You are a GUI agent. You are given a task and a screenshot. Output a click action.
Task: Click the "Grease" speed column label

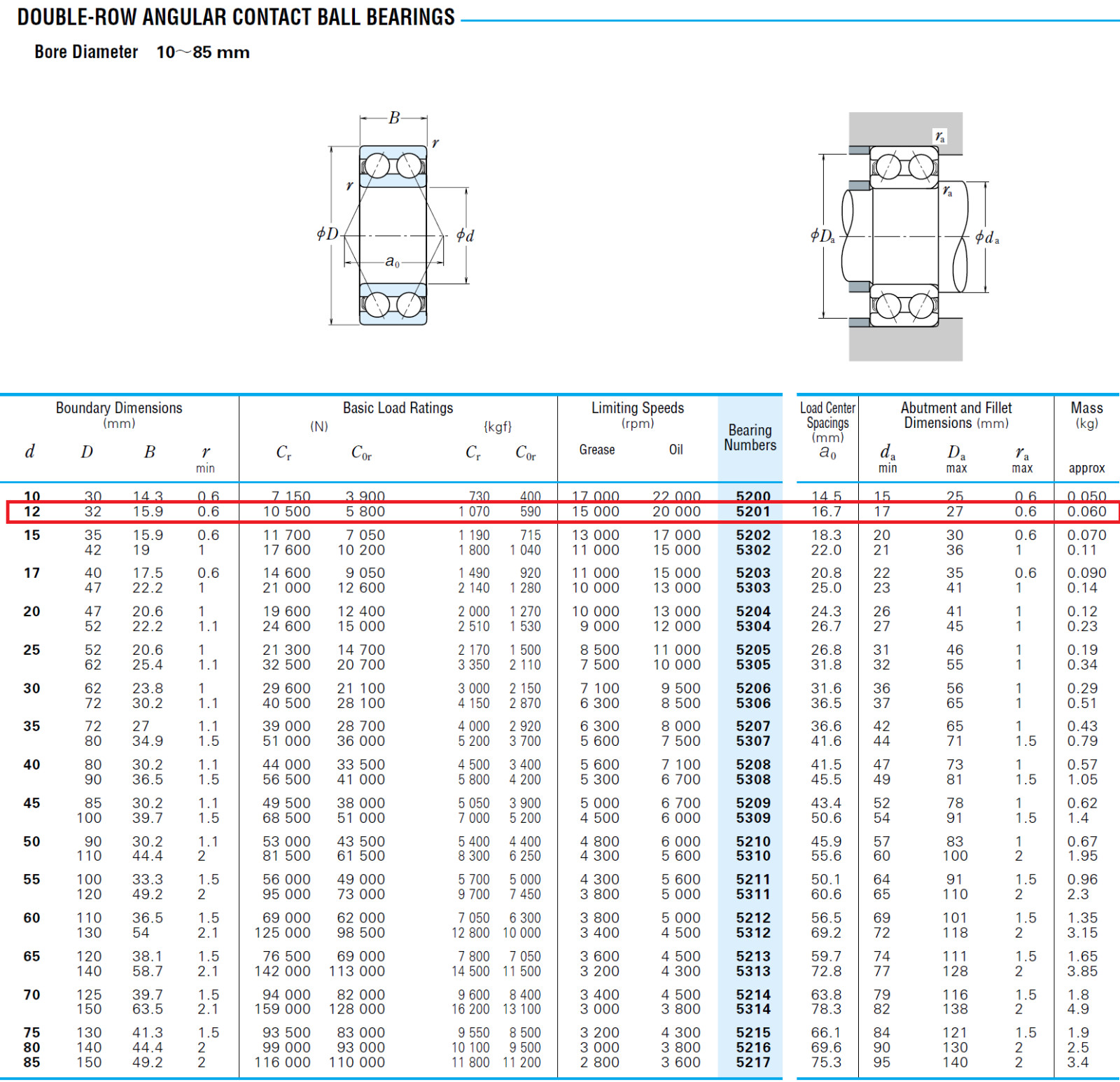(x=597, y=450)
